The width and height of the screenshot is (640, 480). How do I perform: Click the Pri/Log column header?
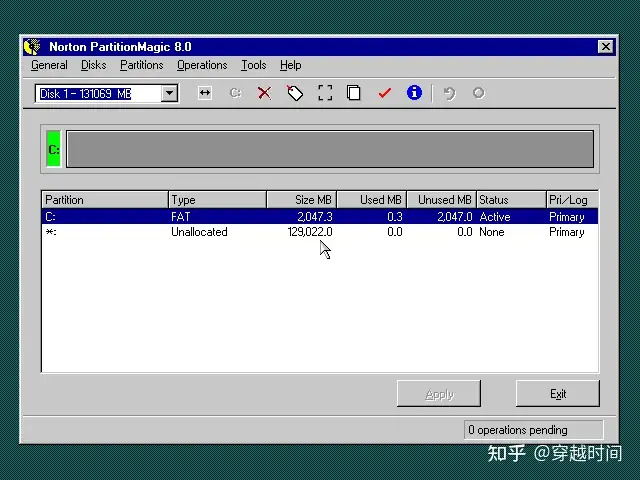point(572,200)
